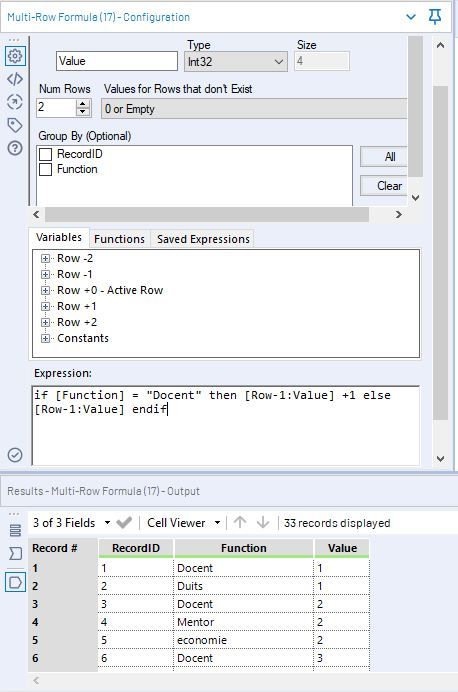Open the Type Int32 dropdown
Viewport: 458px width, 692px height.
[236, 61]
